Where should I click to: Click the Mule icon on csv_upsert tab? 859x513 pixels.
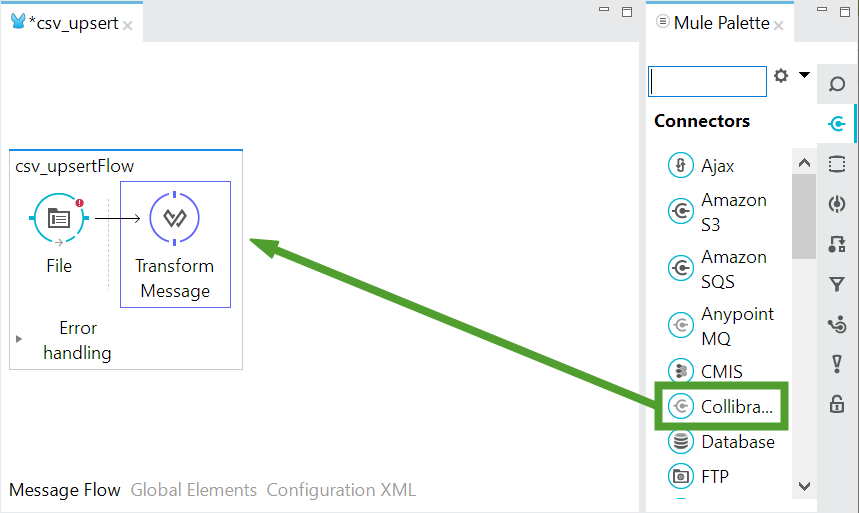point(18,21)
